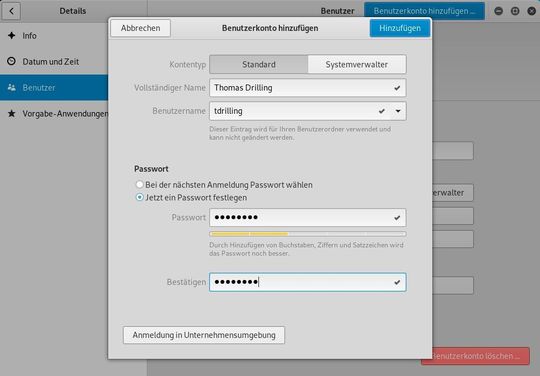Click into the Bestätigen password field

click(x=308, y=282)
